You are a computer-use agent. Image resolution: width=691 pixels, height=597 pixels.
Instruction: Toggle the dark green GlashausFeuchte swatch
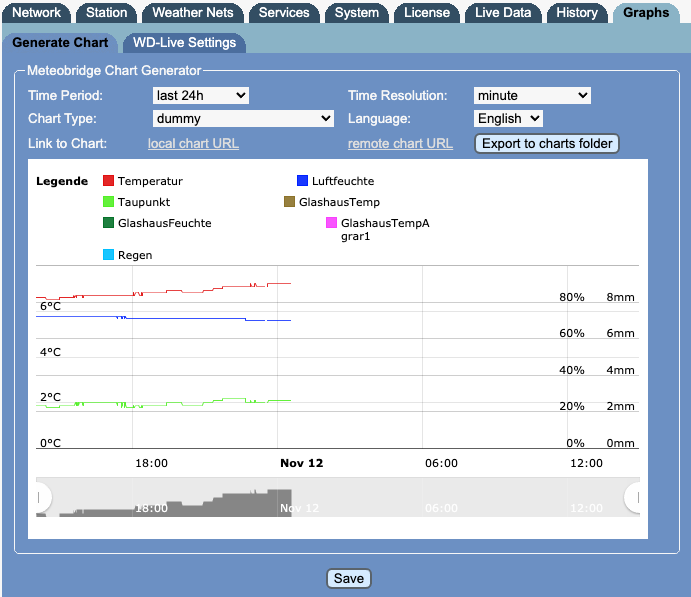point(109,223)
